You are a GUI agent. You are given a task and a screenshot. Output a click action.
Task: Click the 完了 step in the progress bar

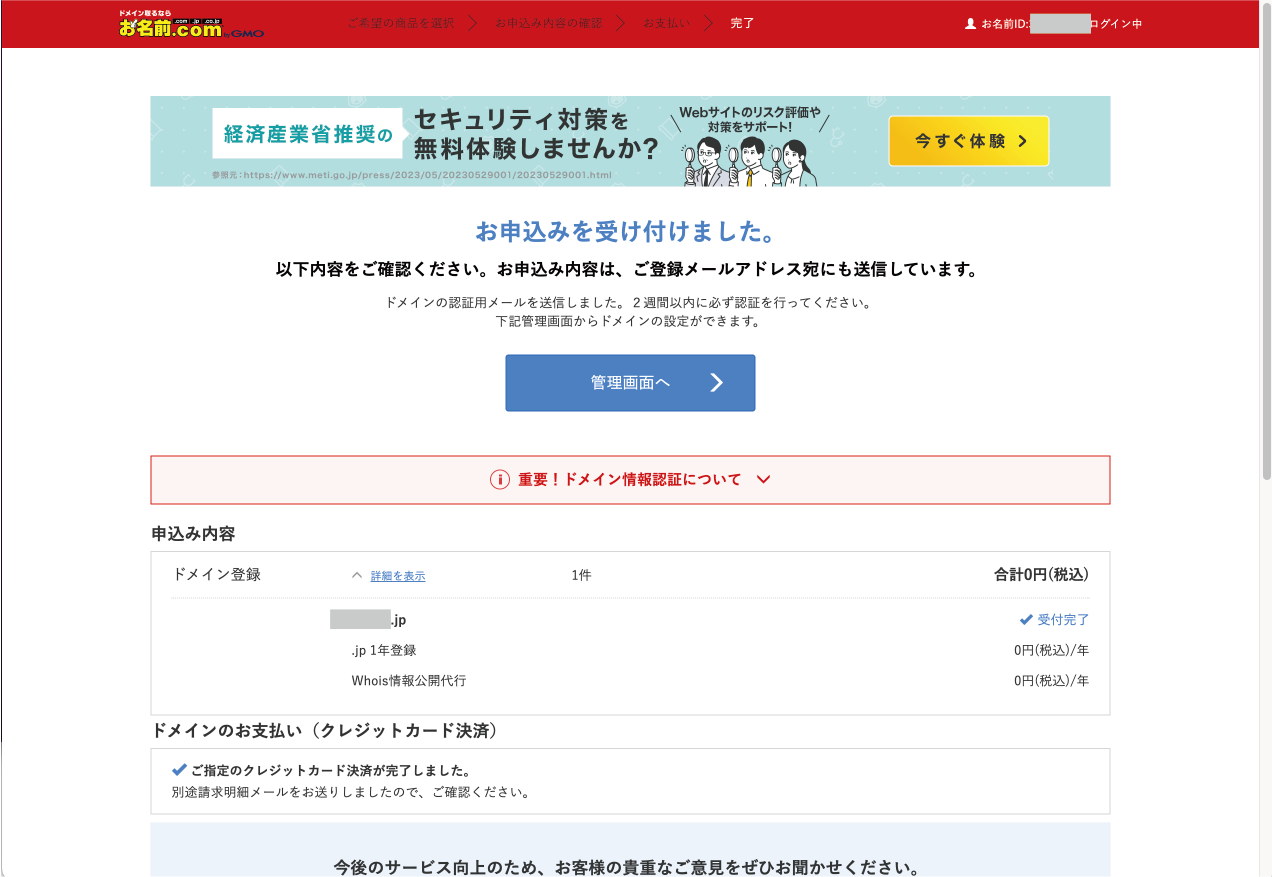point(741,22)
